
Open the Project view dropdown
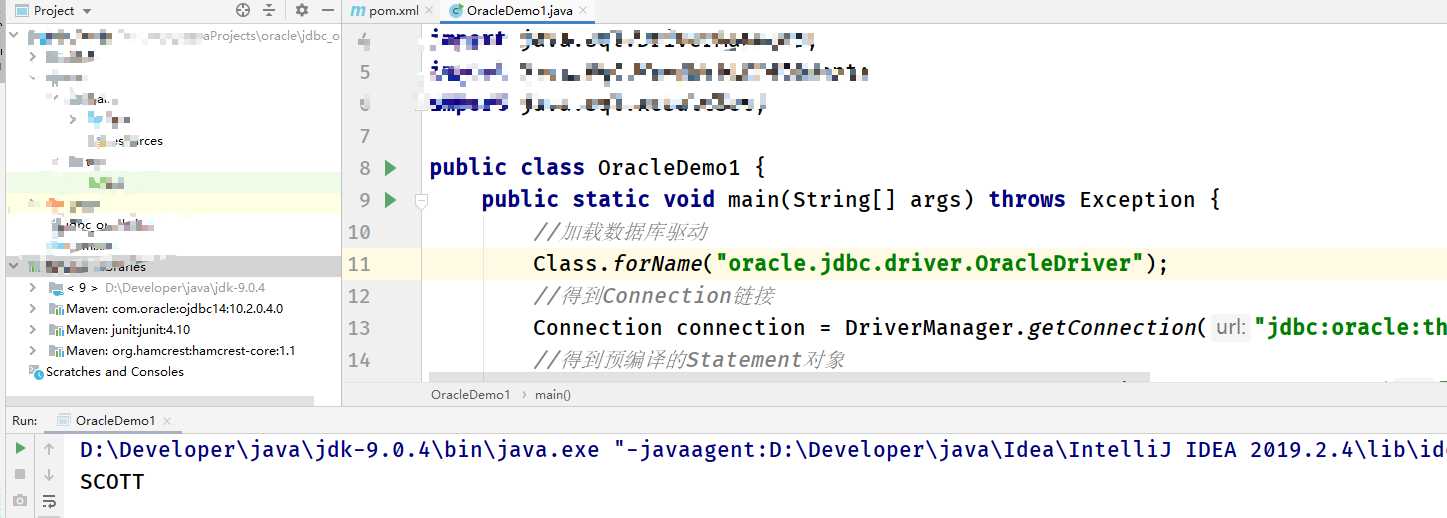pyautogui.click(x=86, y=11)
